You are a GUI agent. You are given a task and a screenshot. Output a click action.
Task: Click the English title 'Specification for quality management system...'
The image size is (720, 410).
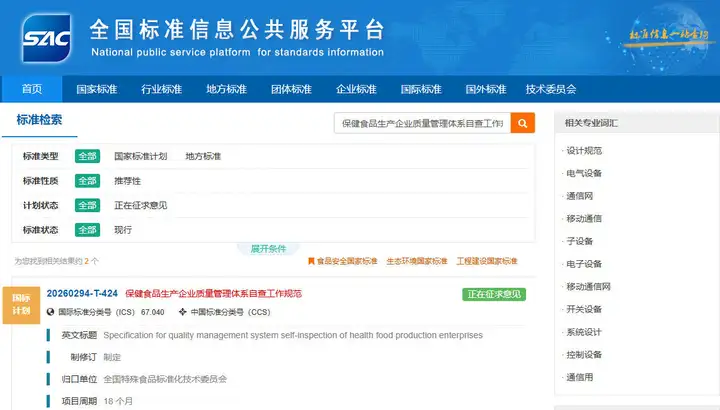pos(293,335)
